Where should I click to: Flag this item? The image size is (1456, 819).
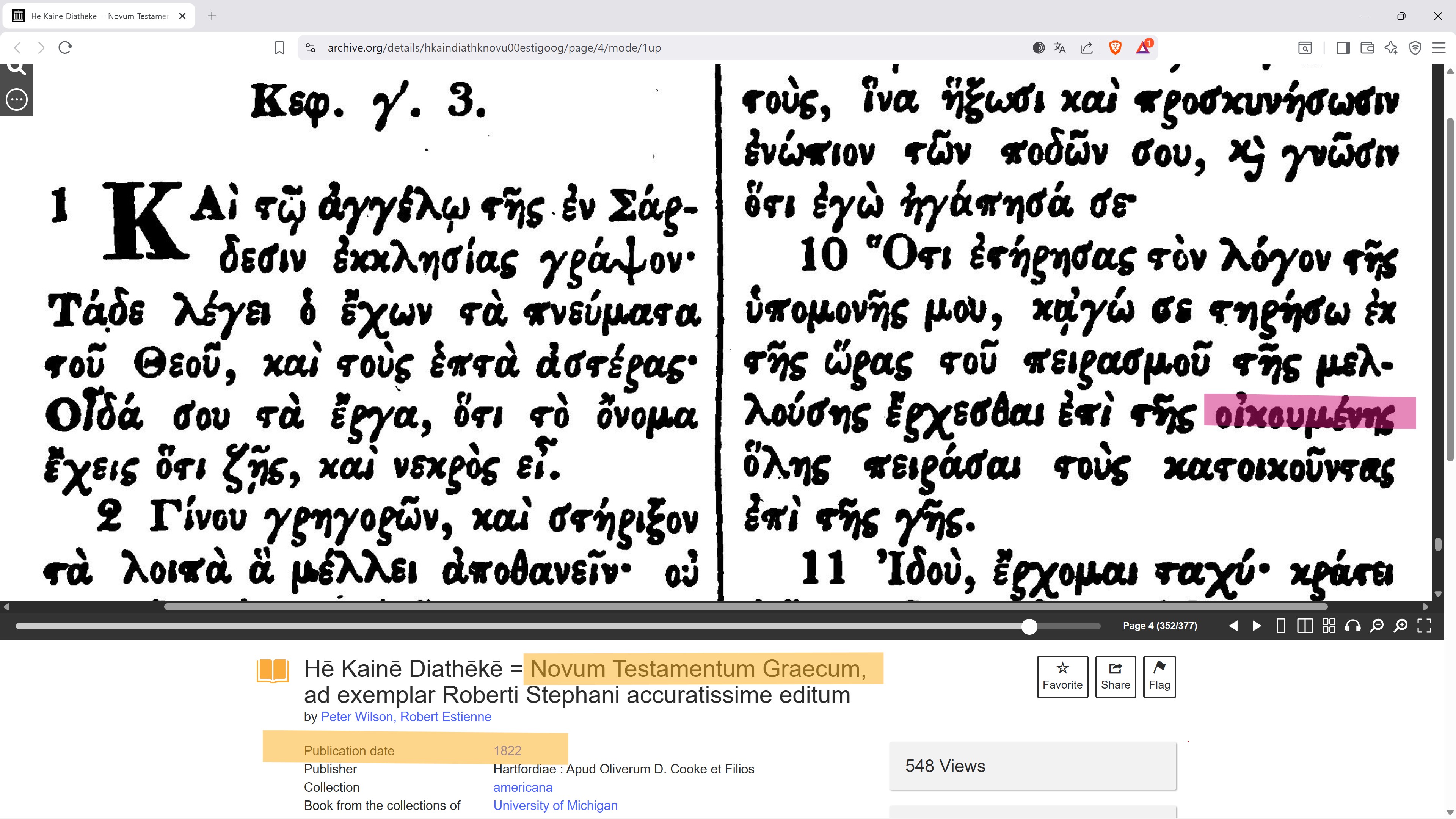coord(1159,676)
